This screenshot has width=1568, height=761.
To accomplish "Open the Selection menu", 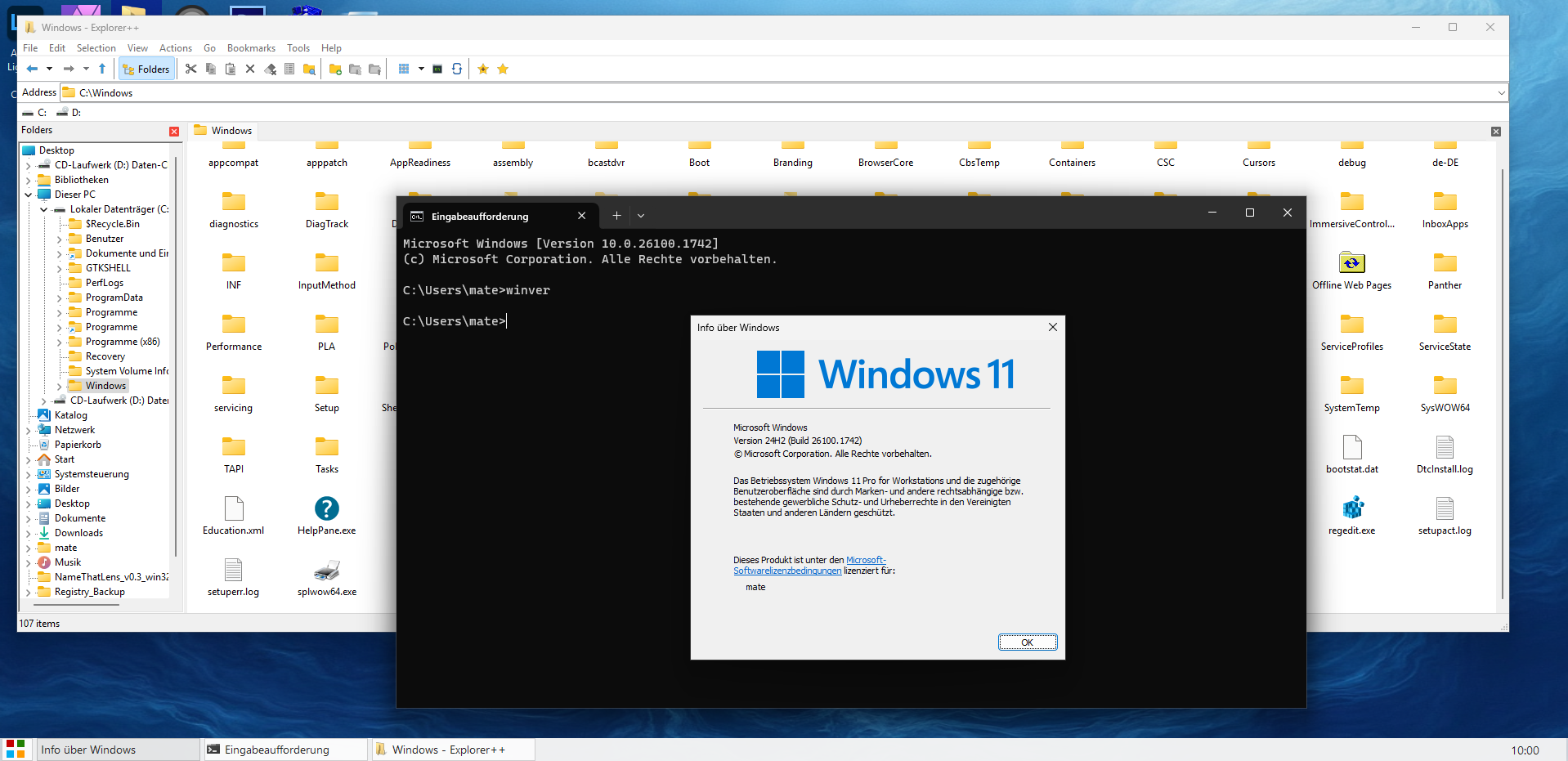I will click(x=96, y=48).
